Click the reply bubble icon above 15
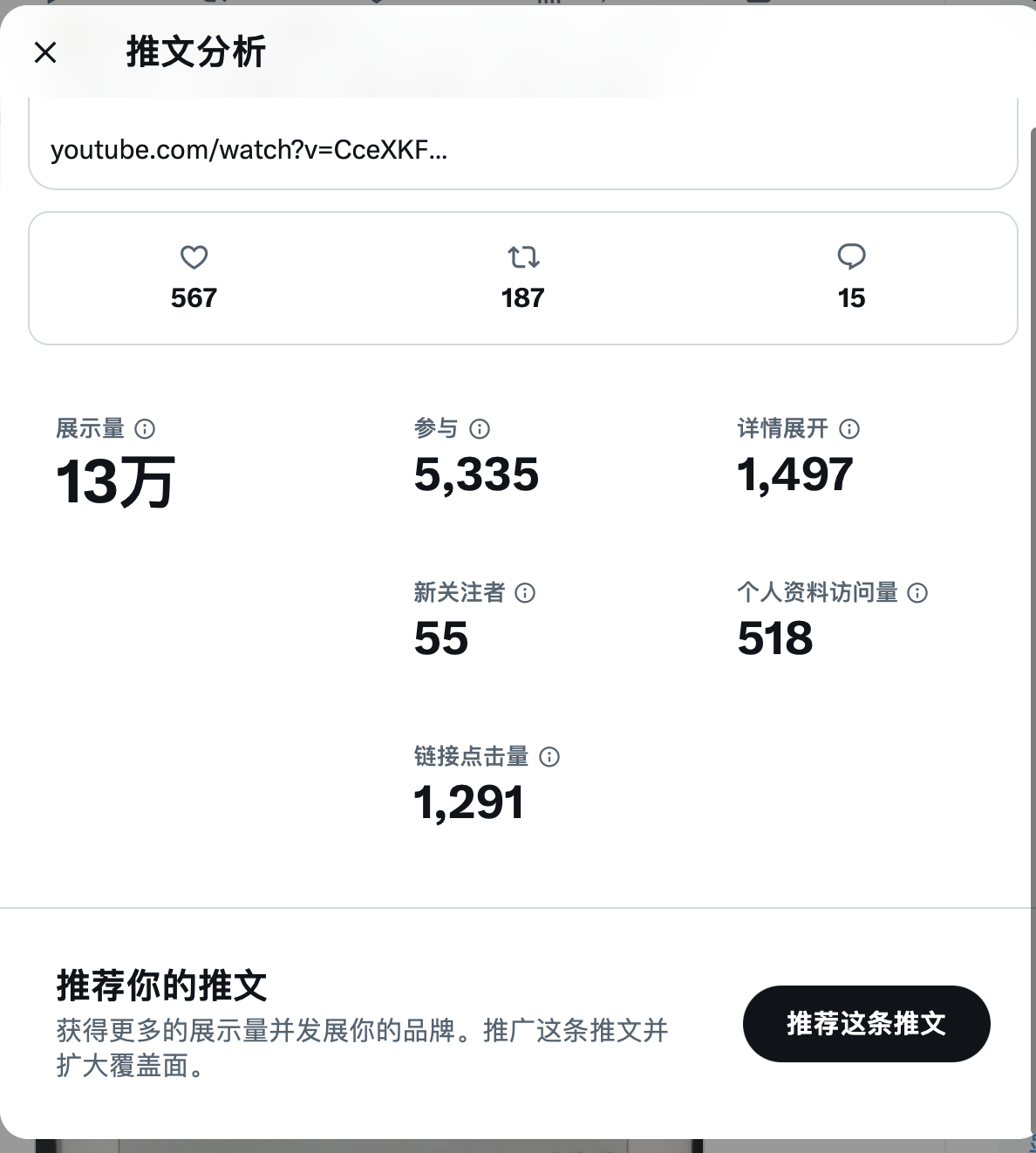This screenshot has width=1036, height=1153. 852,256
